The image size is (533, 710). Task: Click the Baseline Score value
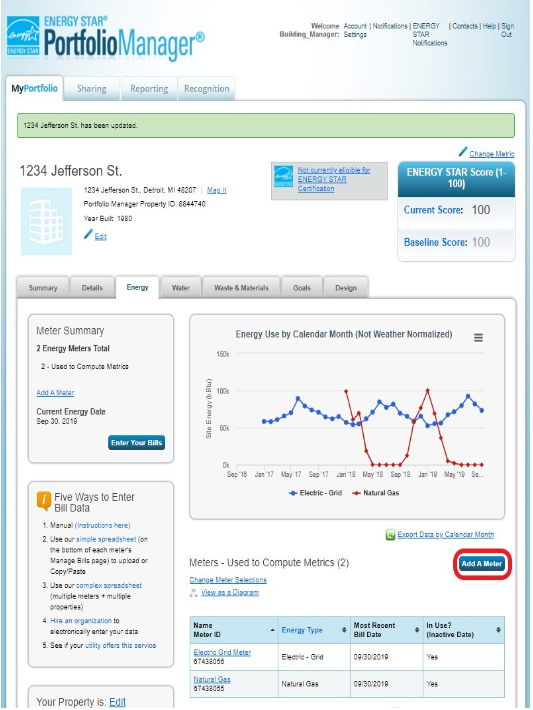[x=480, y=242]
